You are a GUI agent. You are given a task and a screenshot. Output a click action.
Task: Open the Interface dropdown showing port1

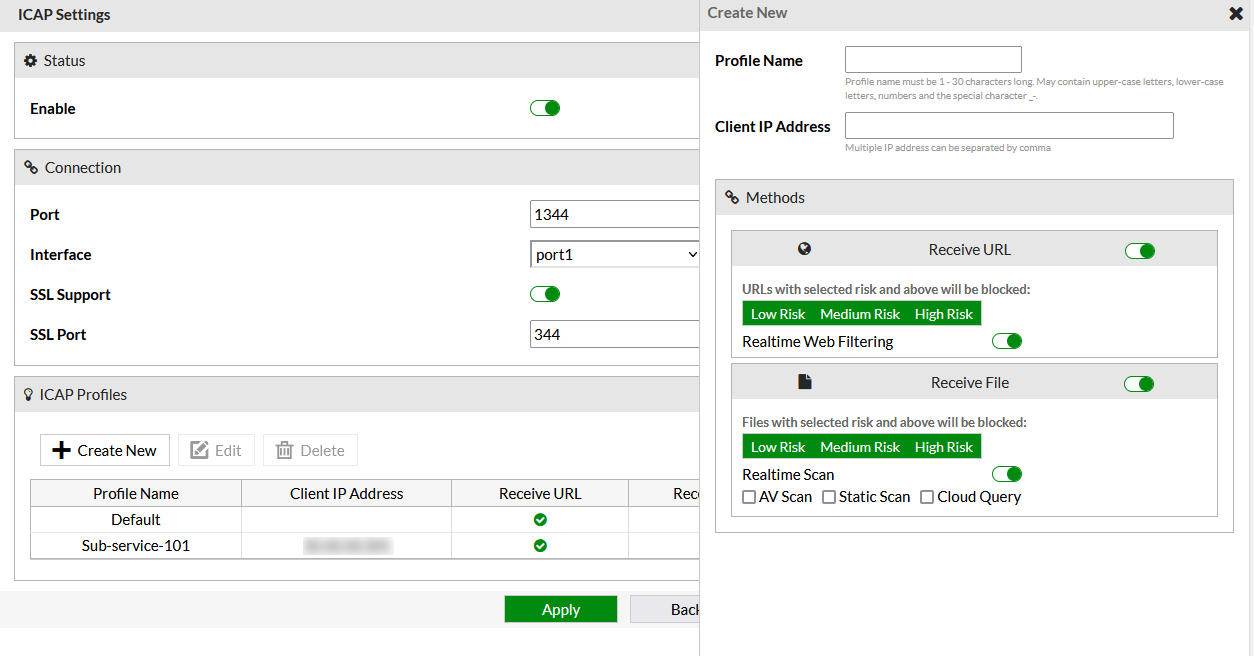[614, 253]
